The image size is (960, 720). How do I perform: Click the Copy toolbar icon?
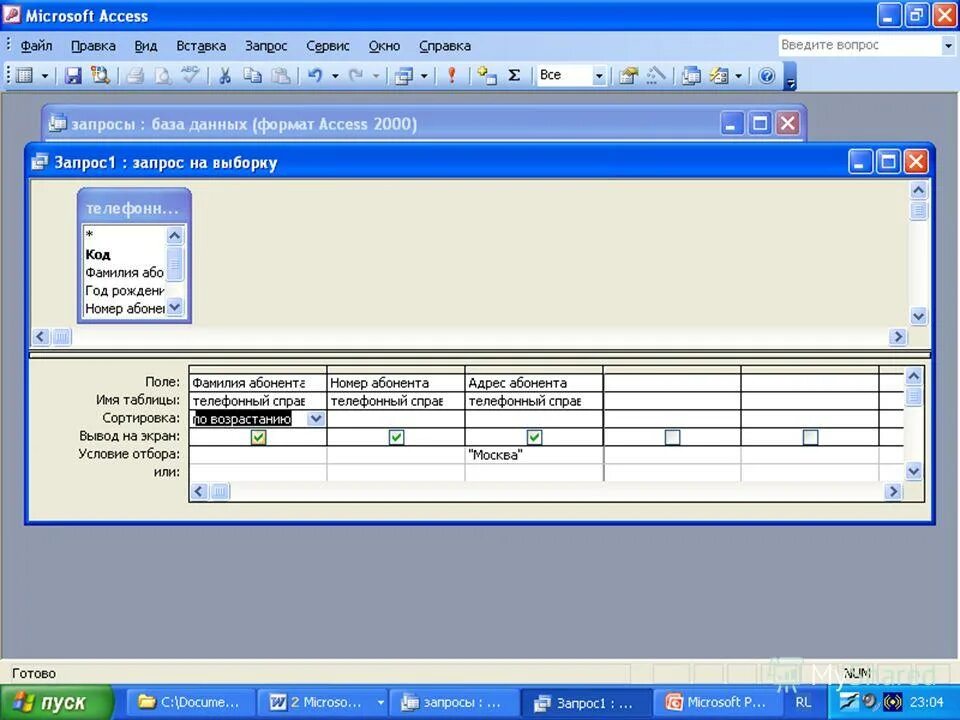(x=252, y=76)
